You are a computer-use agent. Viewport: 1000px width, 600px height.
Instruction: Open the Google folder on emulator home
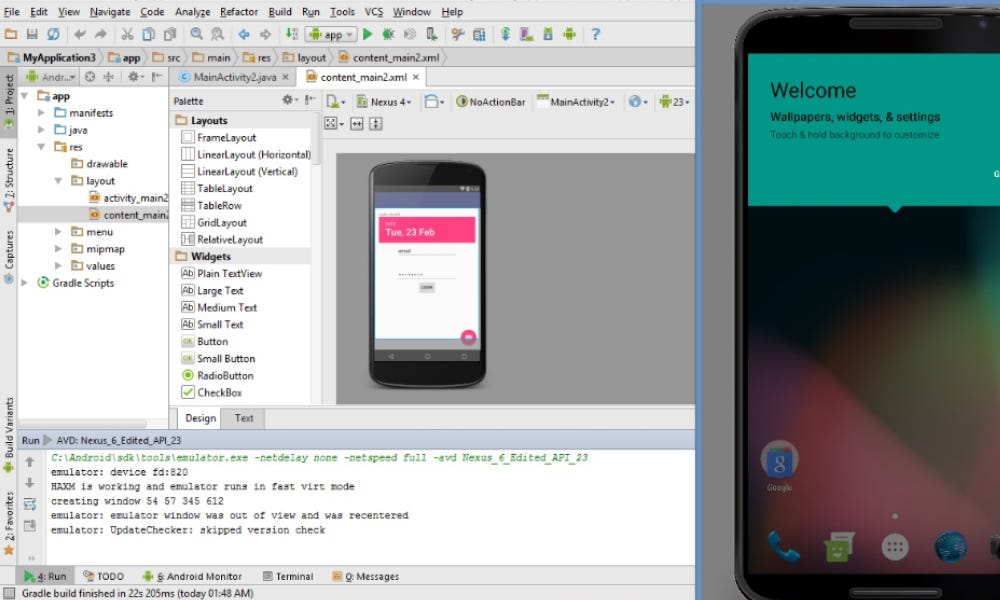pyautogui.click(x=779, y=466)
